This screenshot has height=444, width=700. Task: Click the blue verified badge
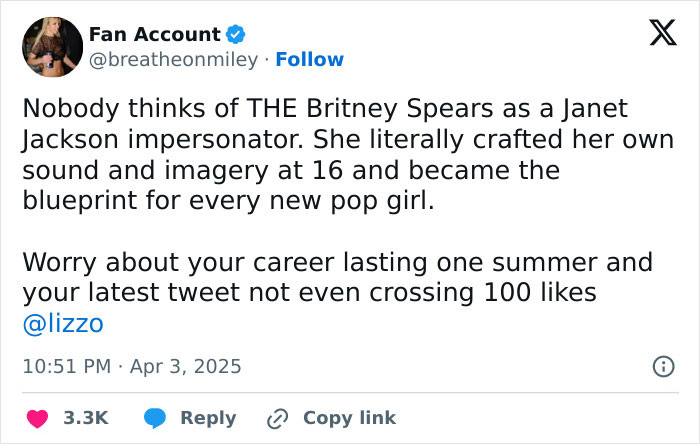(235, 35)
